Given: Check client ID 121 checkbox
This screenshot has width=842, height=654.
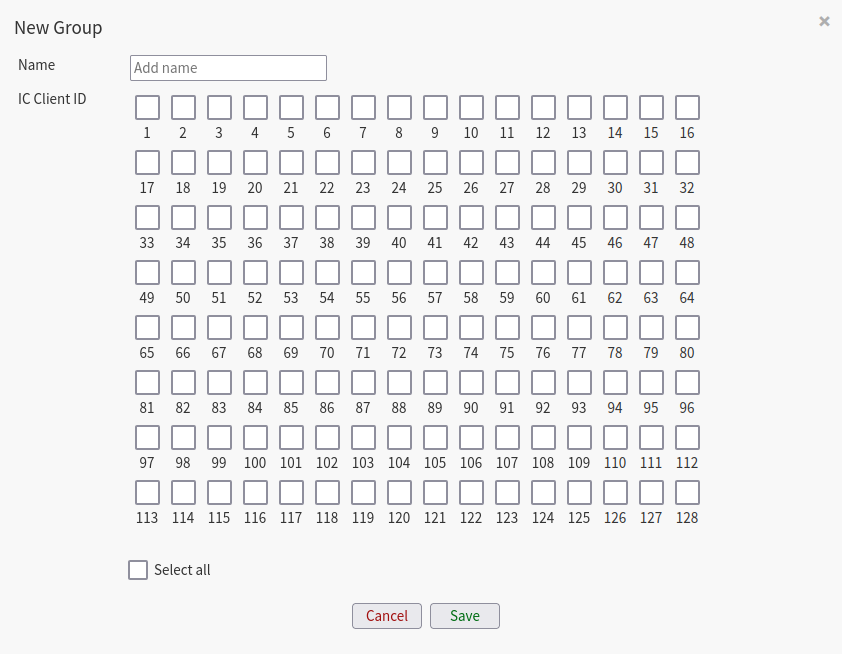Looking at the screenshot, I should pyautogui.click(x=435, y=493).
